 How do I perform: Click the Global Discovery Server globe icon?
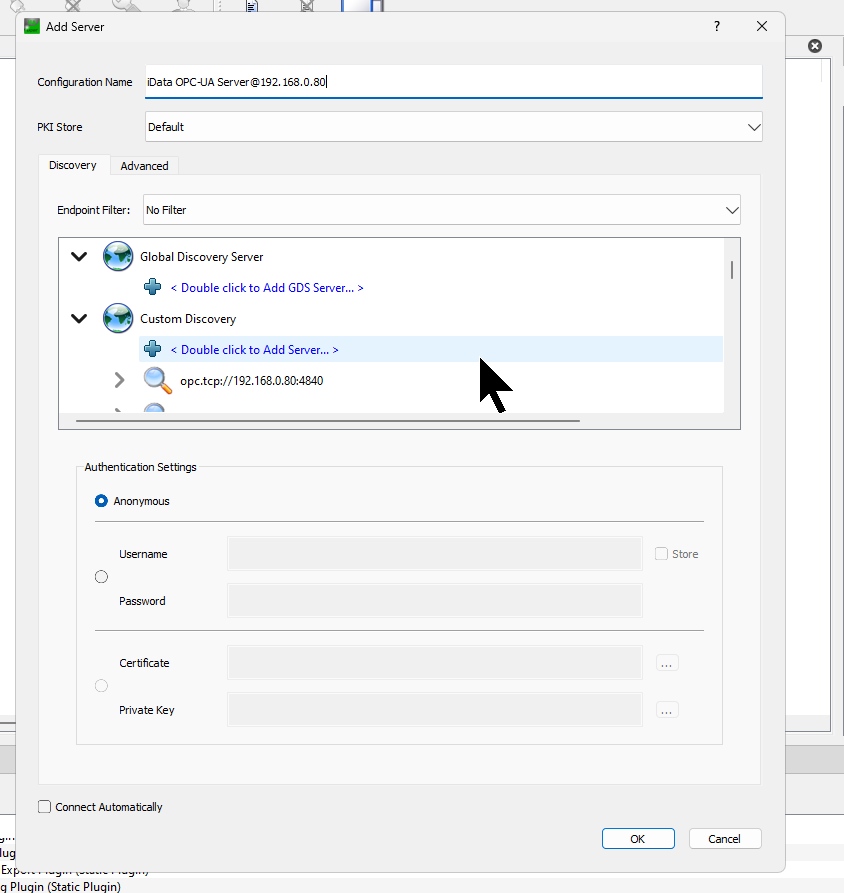tap(118, 256)
